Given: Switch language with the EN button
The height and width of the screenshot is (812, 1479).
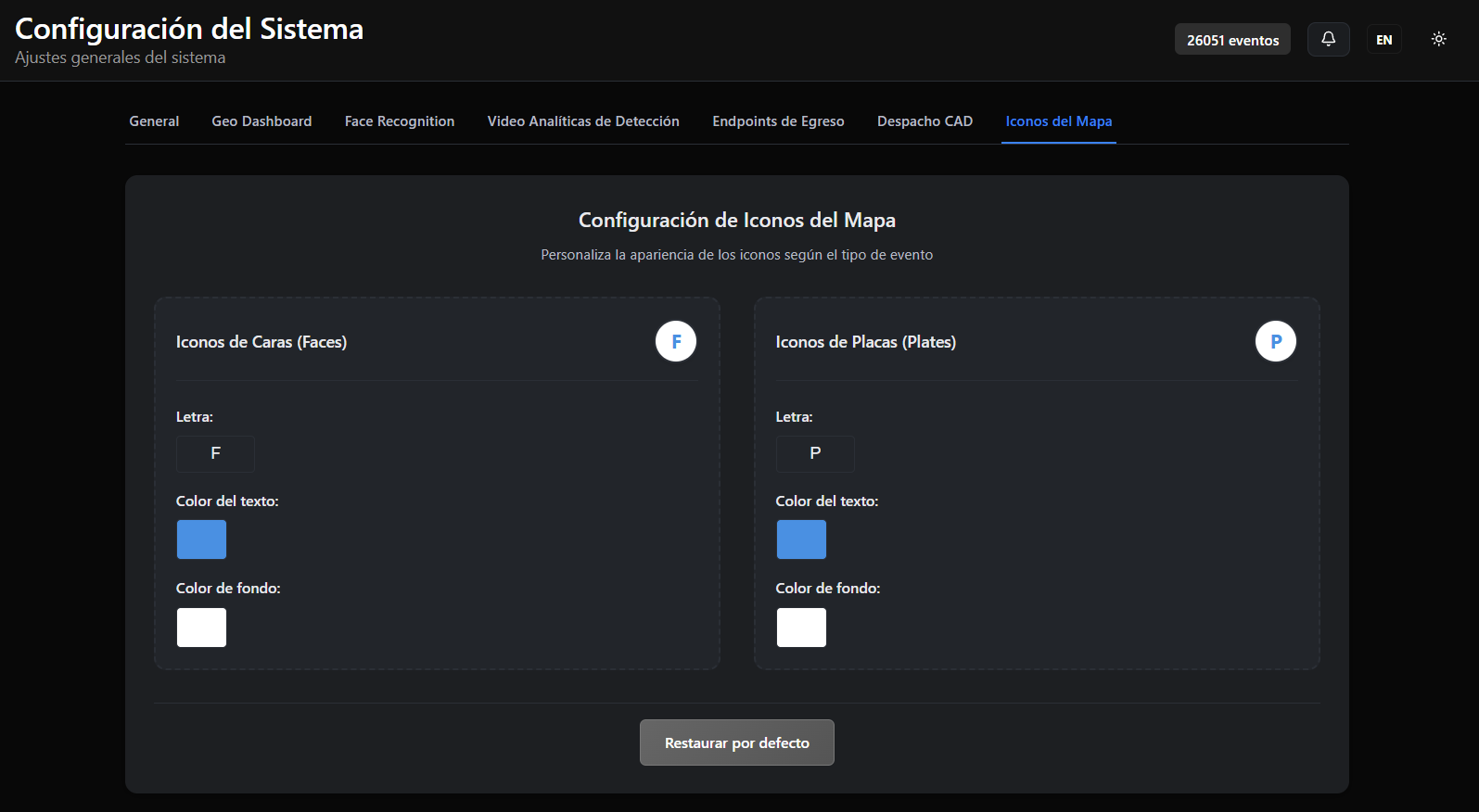Looking at the screenshot, I should (x=1383, y=40).
